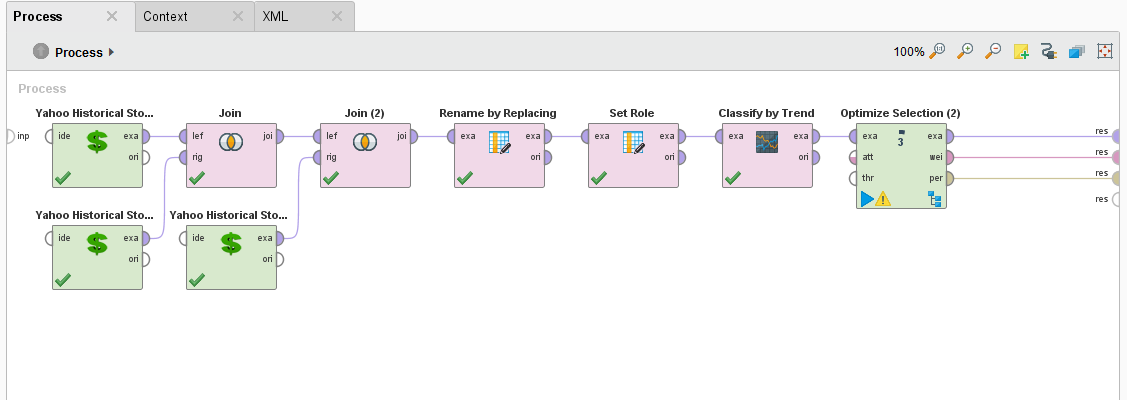This screenshot has height=400, width=1127.
Task: Open the subprocess icon on Optimize Selection (2)
Action: (936, 199)
